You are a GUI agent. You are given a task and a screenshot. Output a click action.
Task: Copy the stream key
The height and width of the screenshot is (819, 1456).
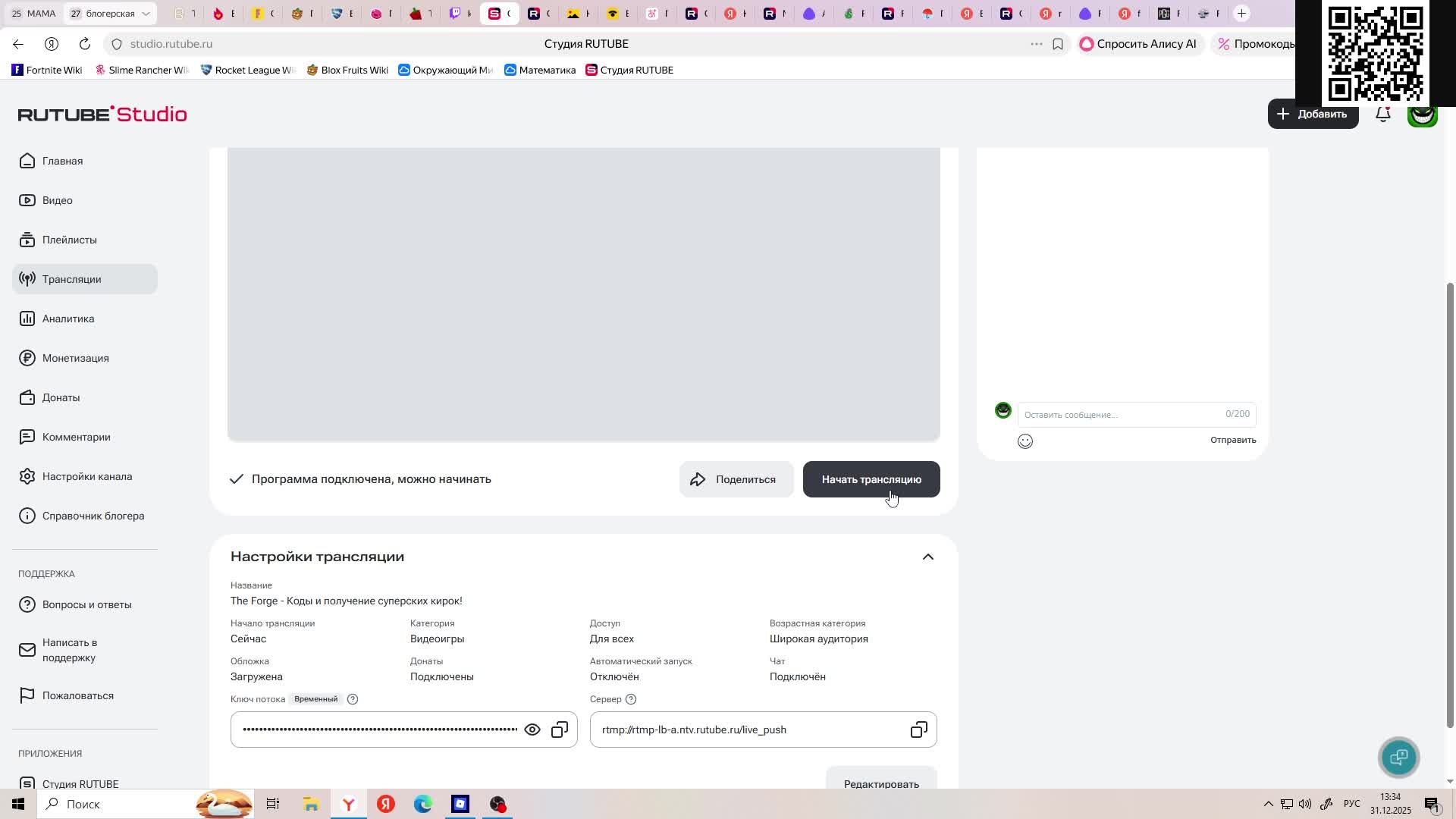(560, 730)
